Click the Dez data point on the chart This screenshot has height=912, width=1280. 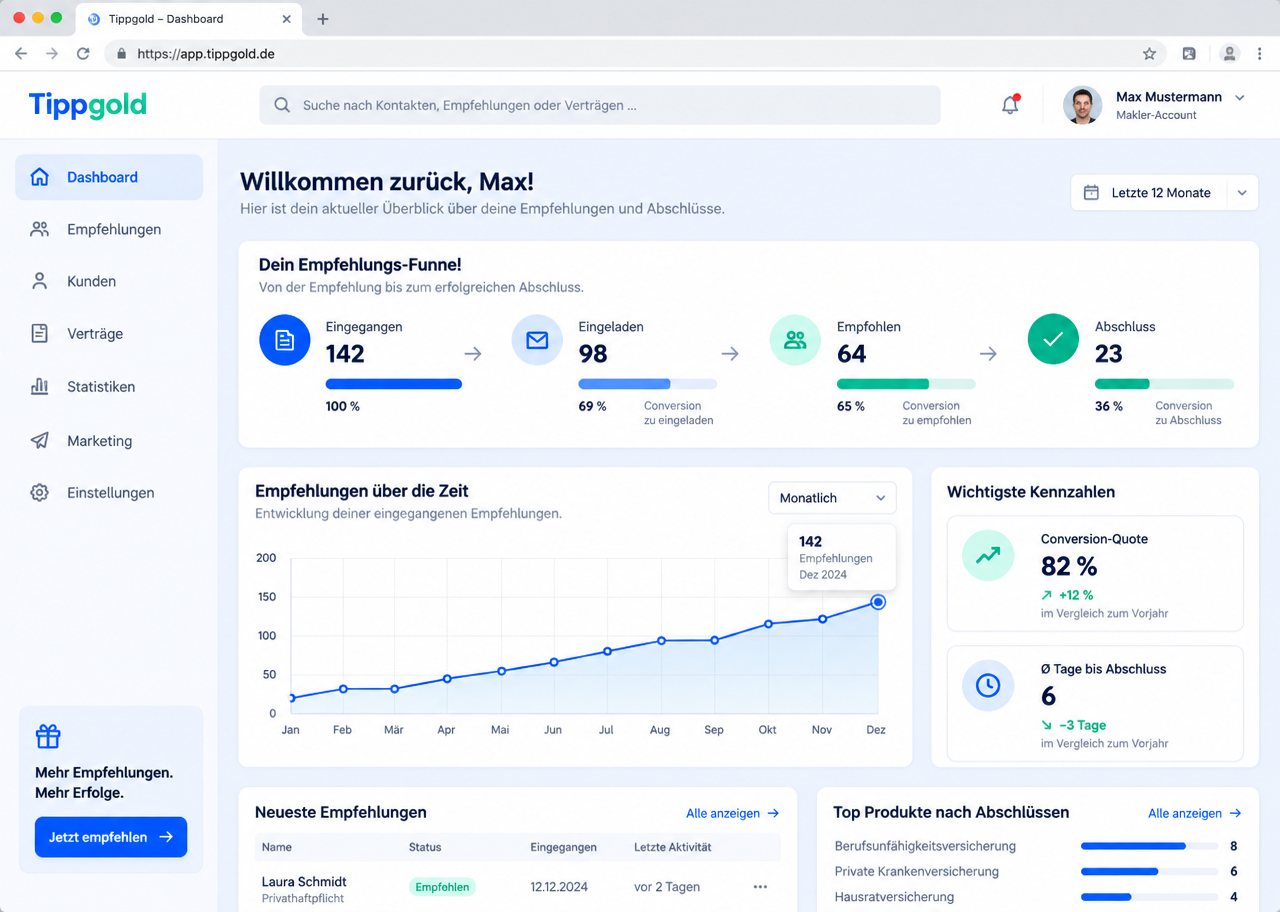point(878,602)
